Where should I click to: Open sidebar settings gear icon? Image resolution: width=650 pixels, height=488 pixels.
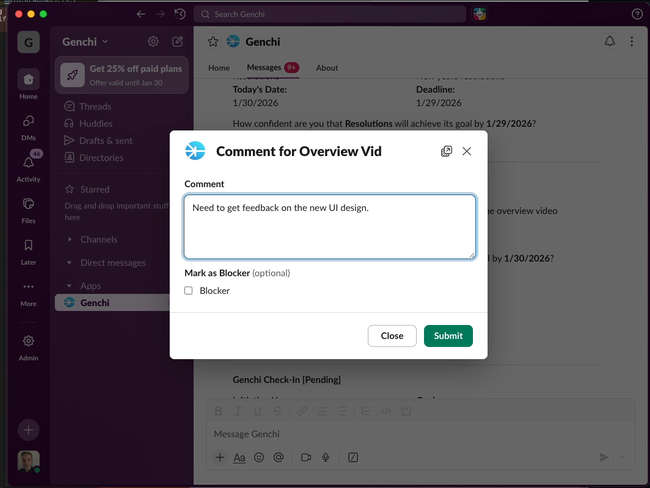[153, 41]
